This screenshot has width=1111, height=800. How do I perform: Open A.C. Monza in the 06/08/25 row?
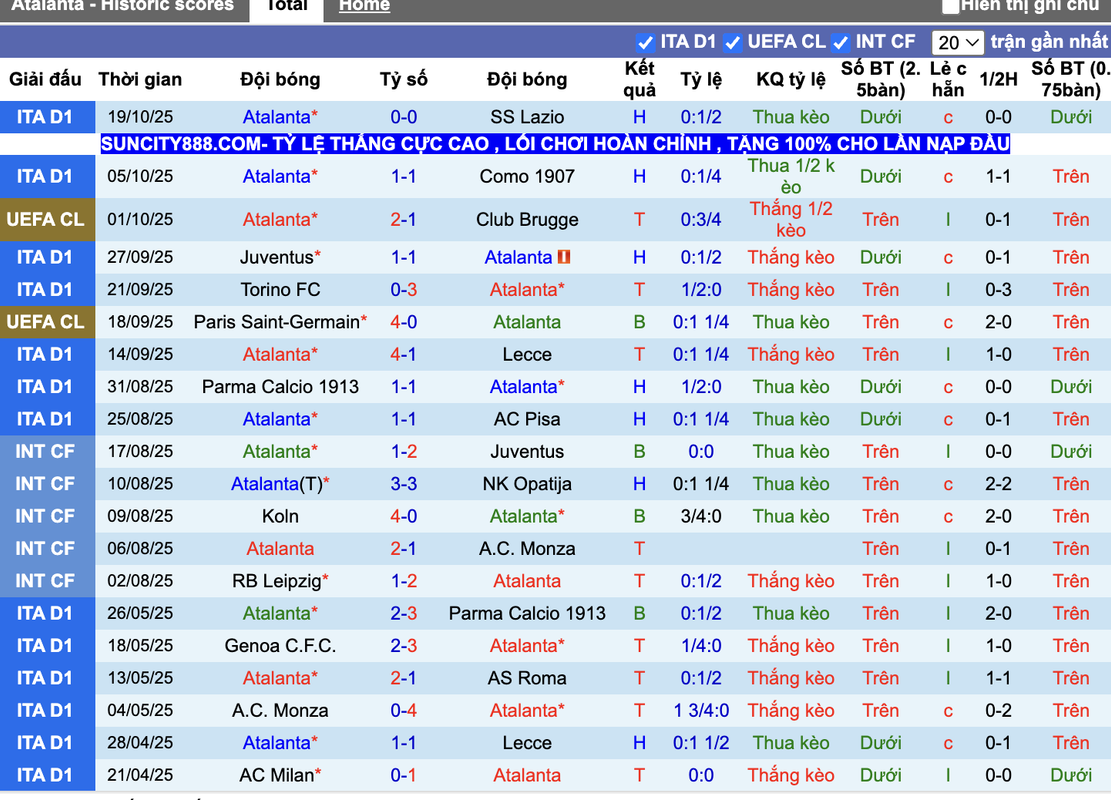click(x=527, y=548)
